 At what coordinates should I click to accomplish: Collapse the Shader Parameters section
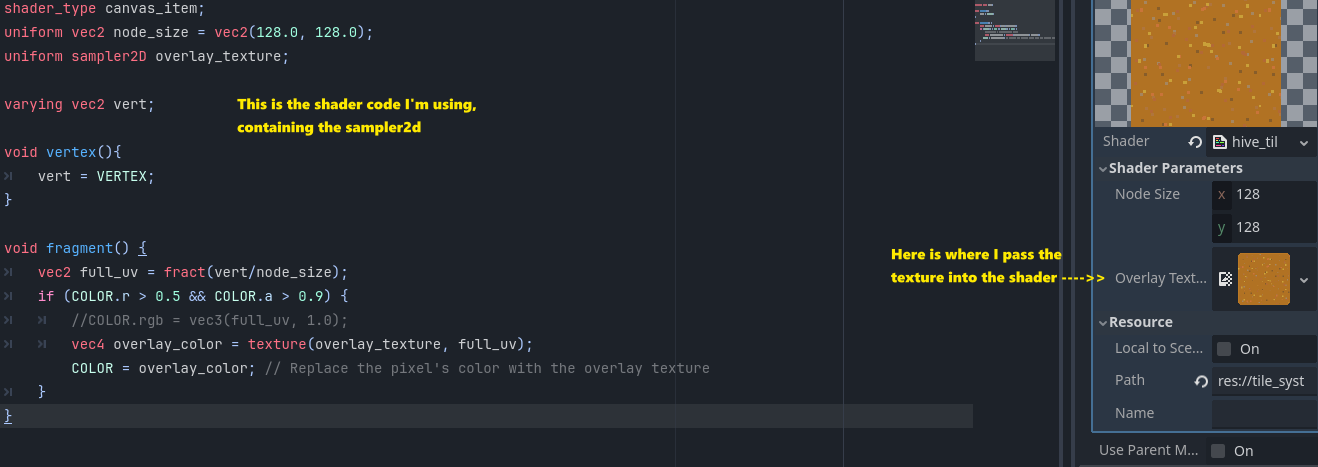(1170, 168)
